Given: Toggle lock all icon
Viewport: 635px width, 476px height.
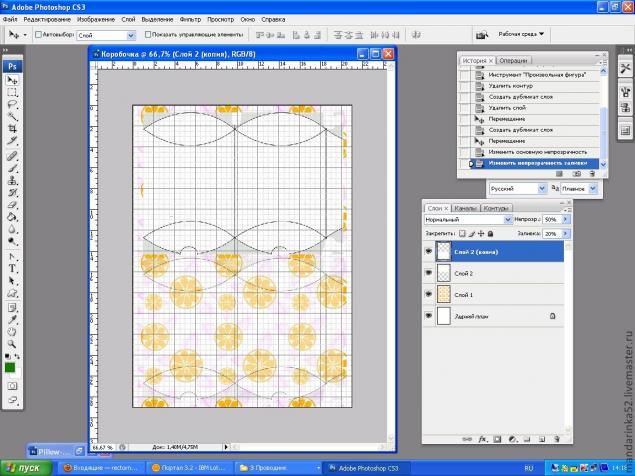Looking at the screenshot, I should [x=490, y=234].
